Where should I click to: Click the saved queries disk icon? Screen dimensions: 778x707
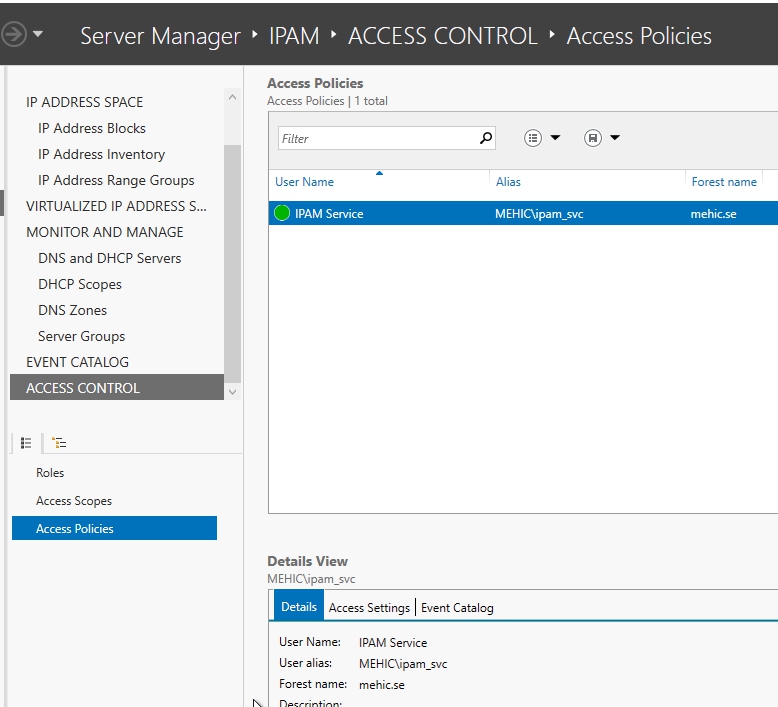[593, 138]
